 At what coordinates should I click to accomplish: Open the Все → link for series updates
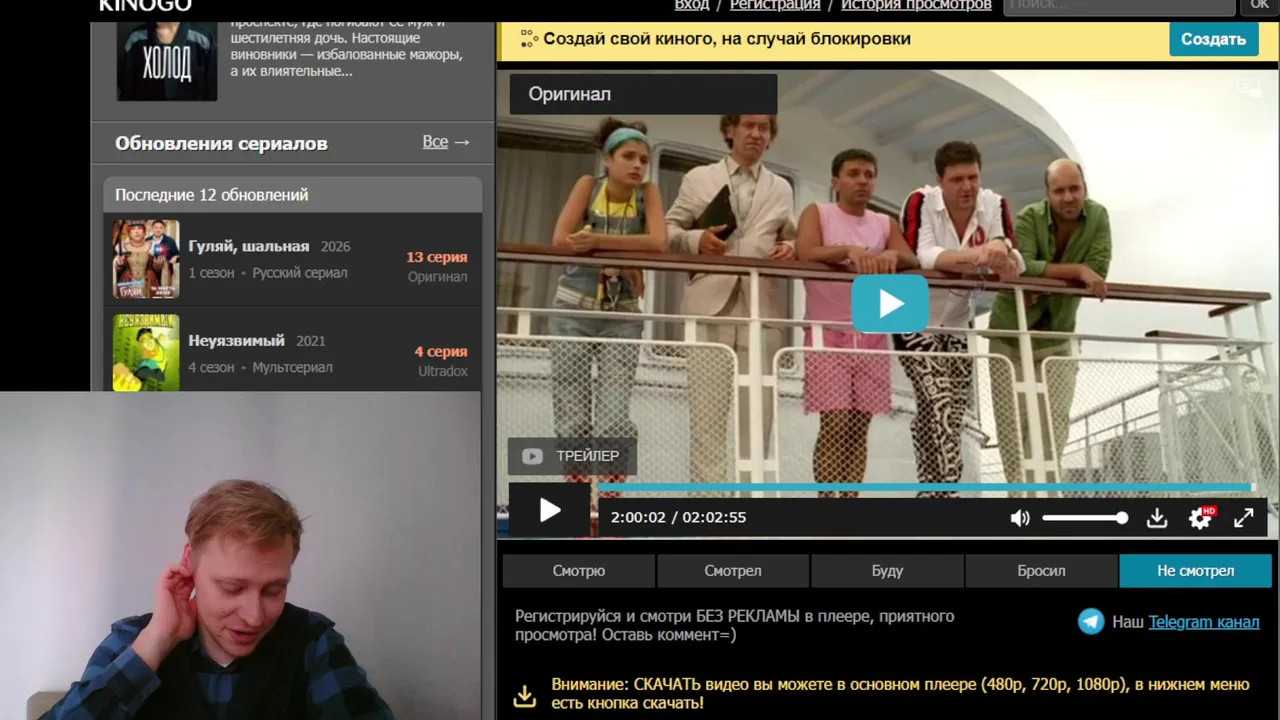point(446,142)
